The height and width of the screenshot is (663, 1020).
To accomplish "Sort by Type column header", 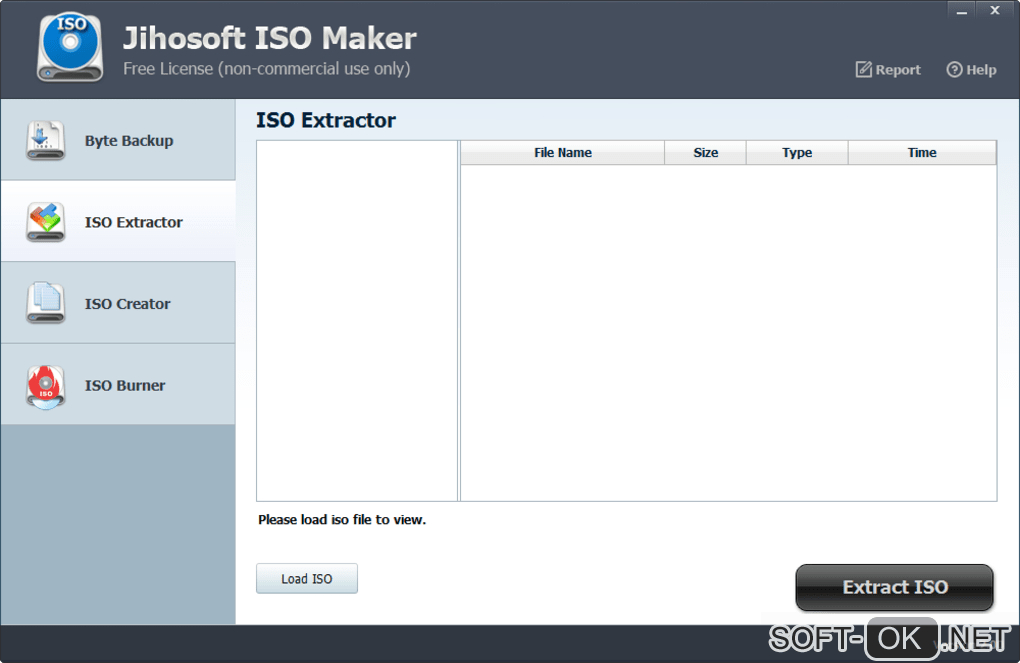I will (x=797, y=153).
